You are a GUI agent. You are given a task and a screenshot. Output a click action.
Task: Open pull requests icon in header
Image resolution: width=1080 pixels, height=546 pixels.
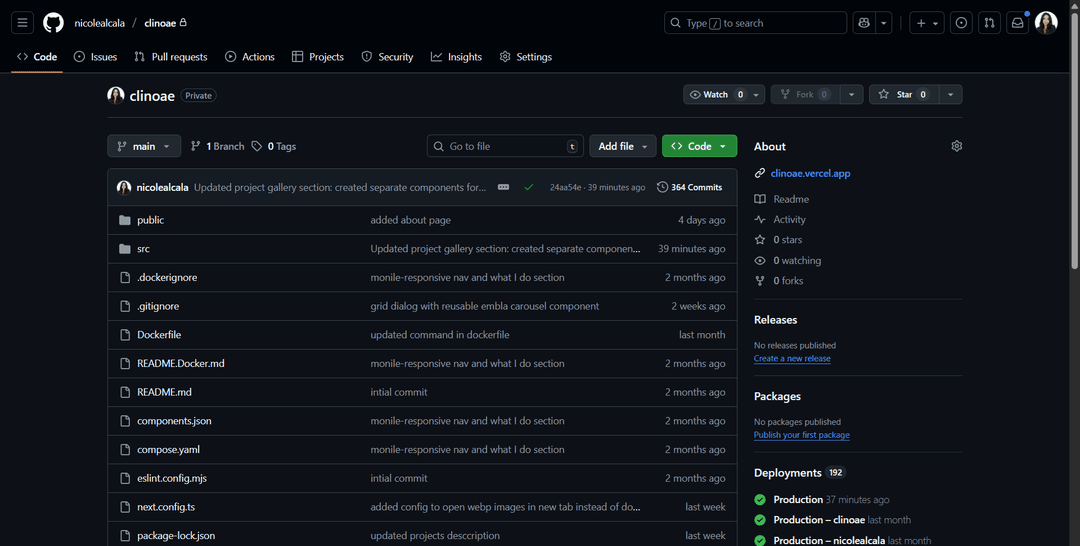click(989, 23)
